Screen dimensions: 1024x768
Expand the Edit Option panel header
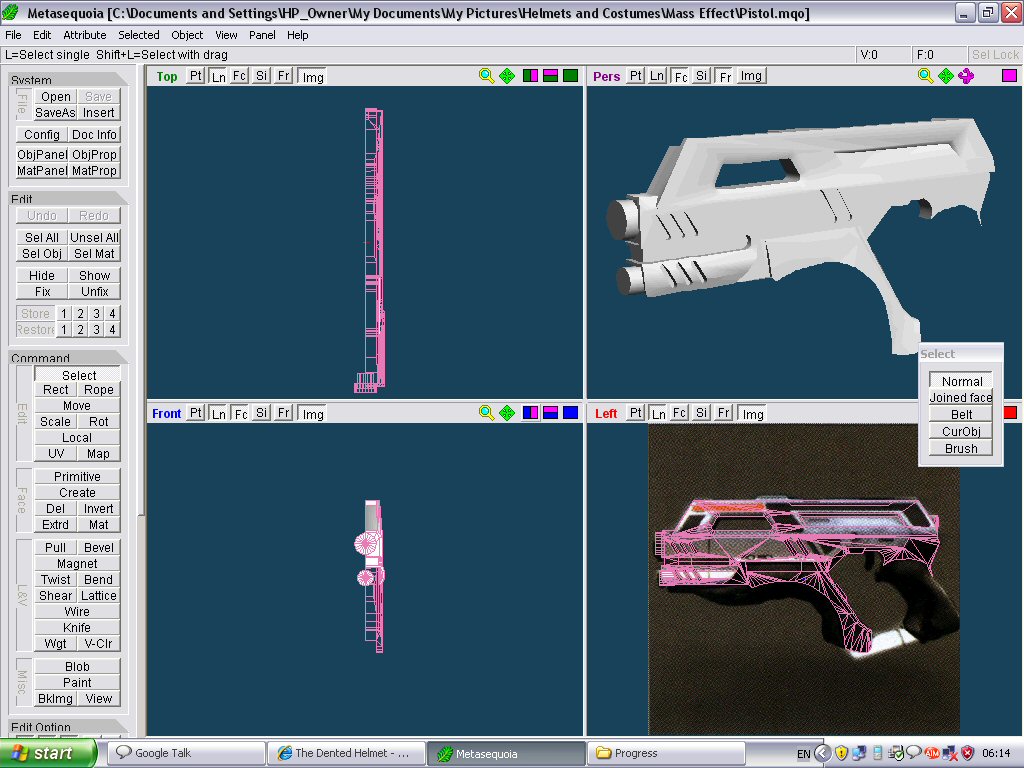click(x=69, y=726)
